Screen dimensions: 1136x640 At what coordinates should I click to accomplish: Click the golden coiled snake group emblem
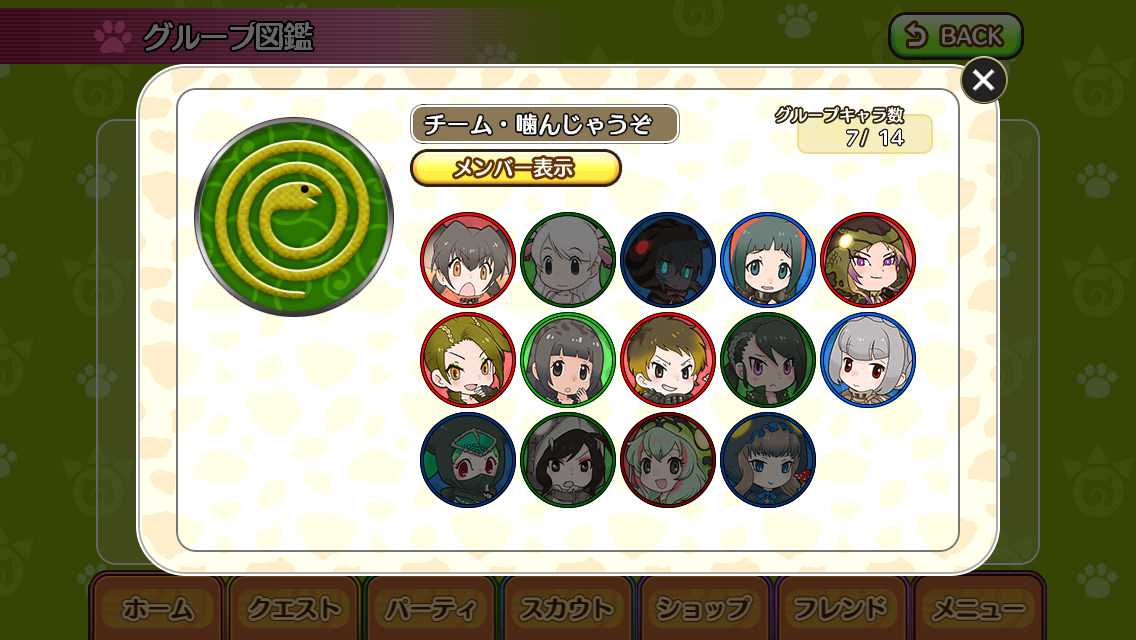pos(293,217)
